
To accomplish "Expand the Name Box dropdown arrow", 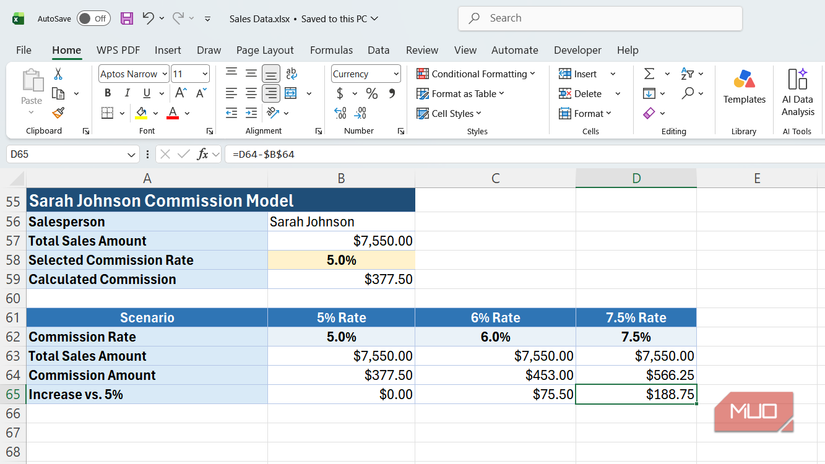I will pos(130,155).
